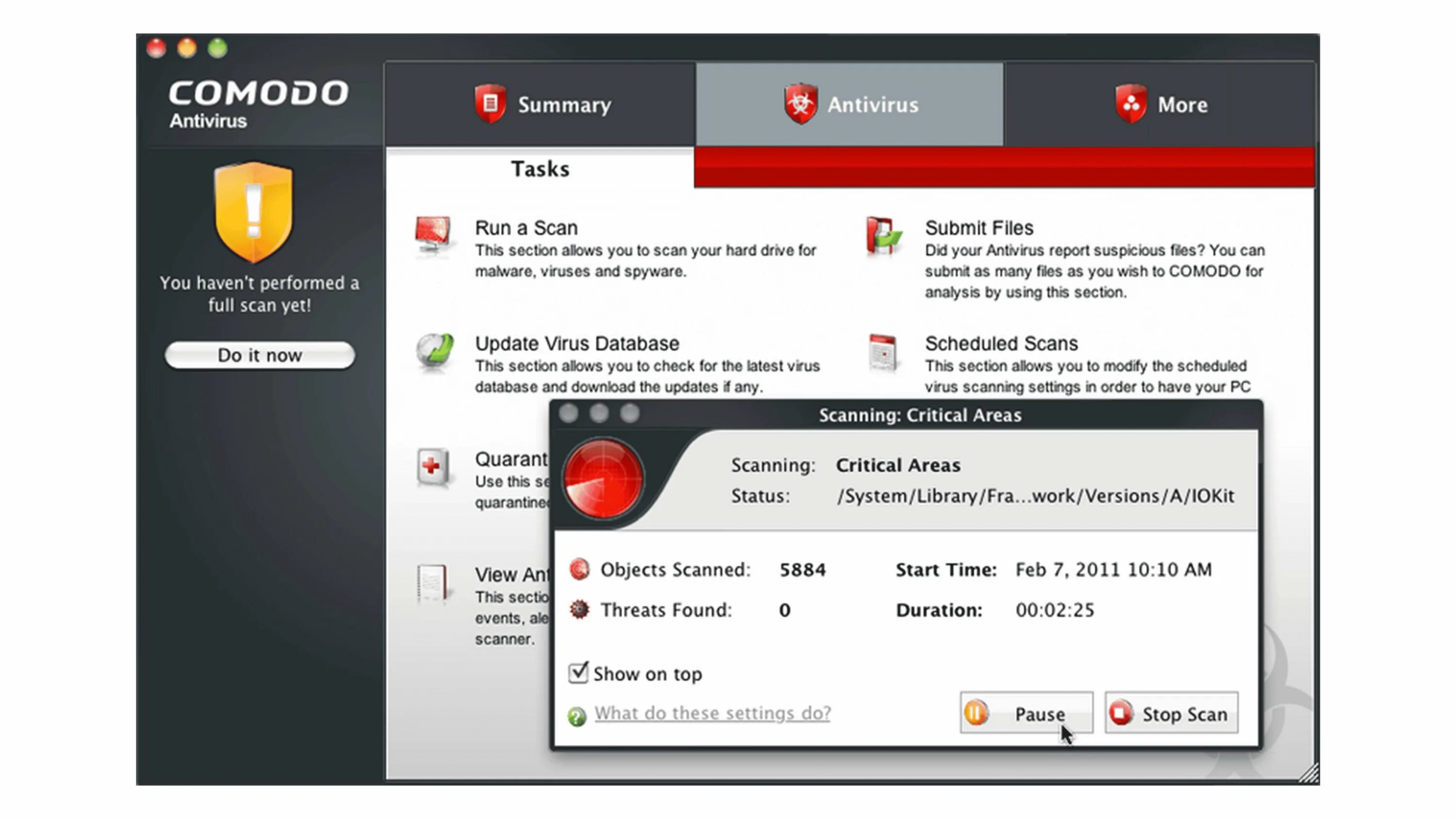Open What do these settings do link
The height and width of the screenshot is (819, 1456).
pyautogui.click(x=712, y=713)
